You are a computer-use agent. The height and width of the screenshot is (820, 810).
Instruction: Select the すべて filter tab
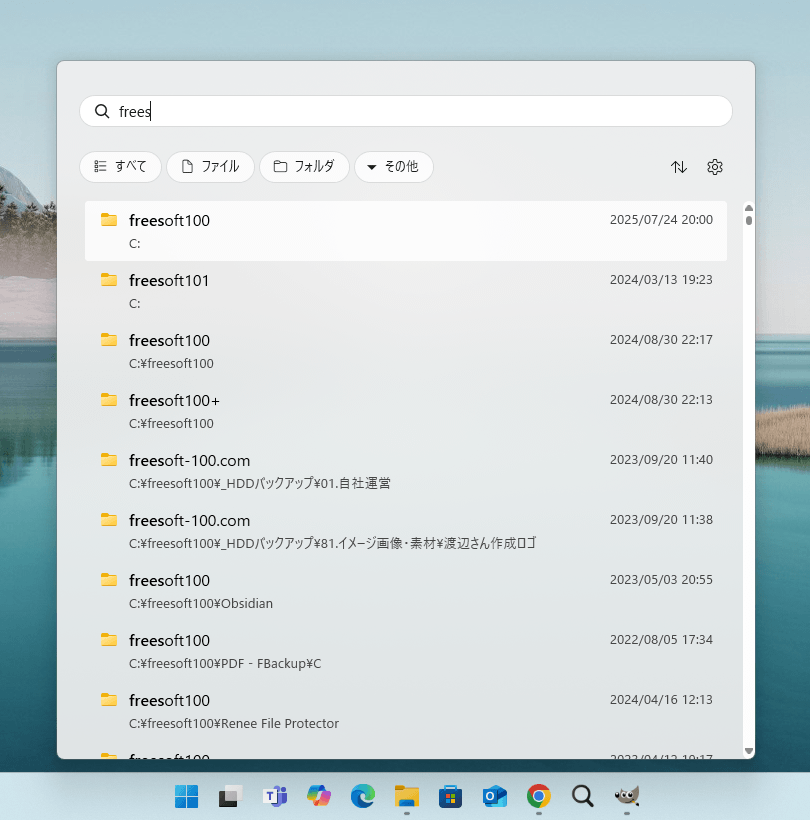pos(120,167)
